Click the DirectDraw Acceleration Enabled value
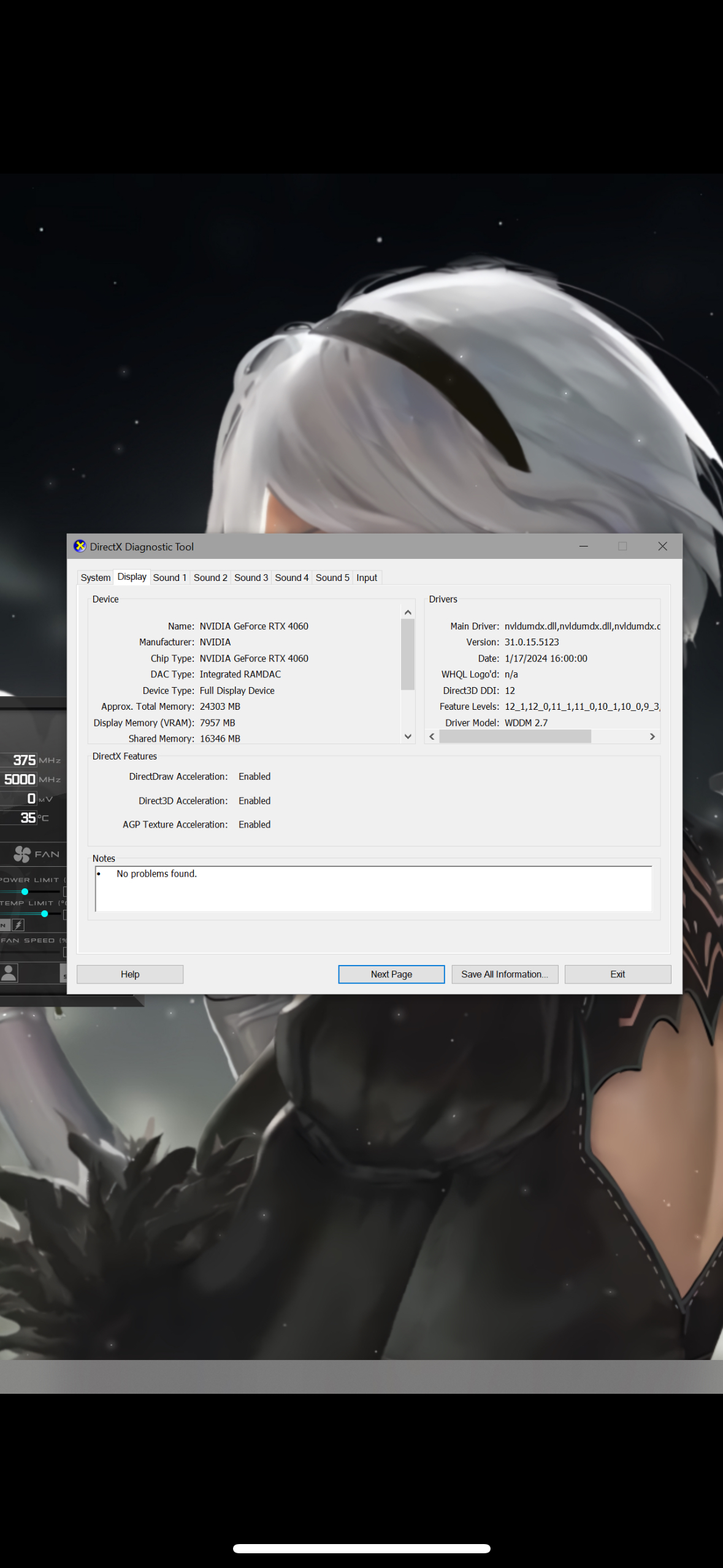 point(254,777)
